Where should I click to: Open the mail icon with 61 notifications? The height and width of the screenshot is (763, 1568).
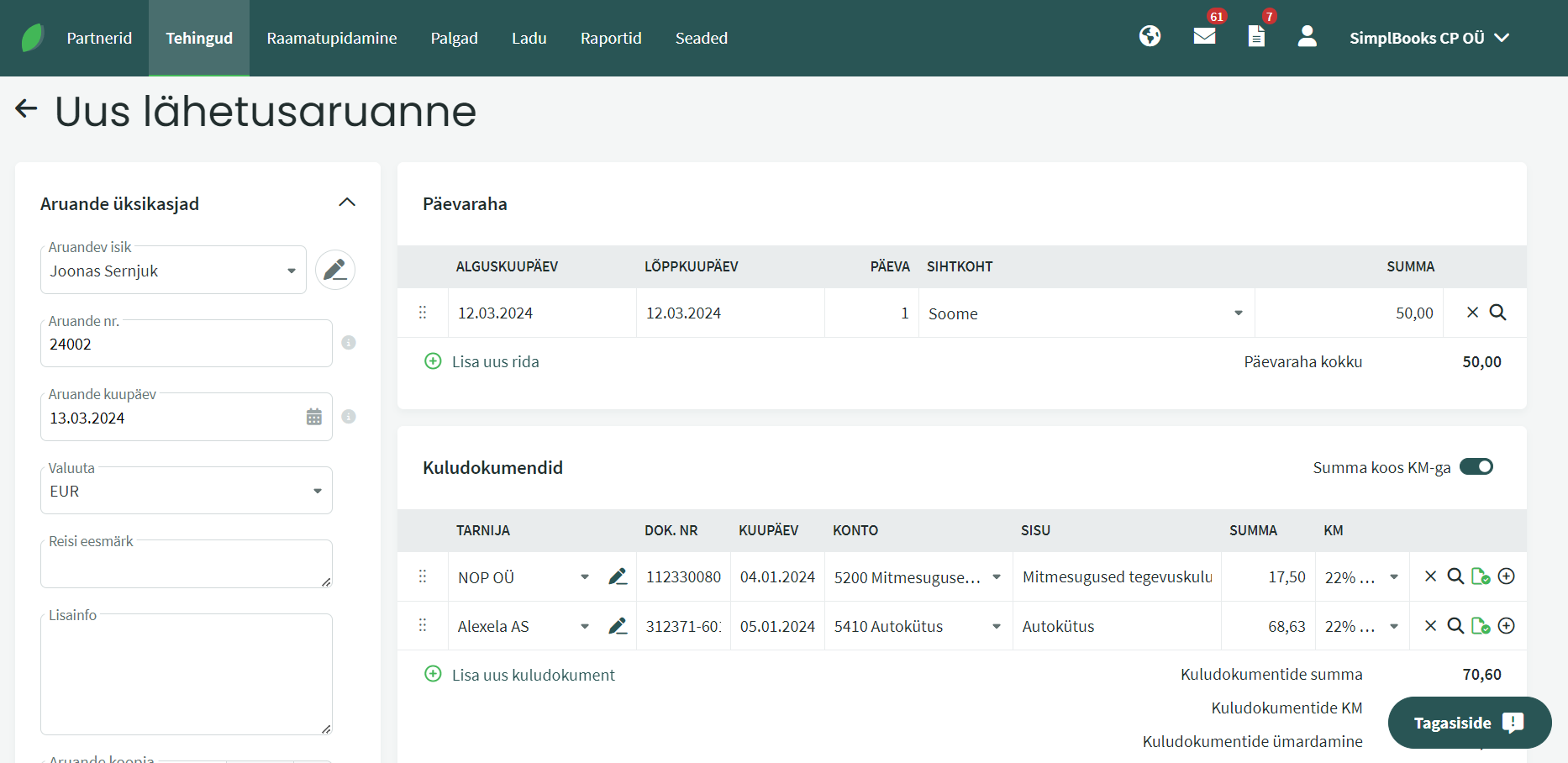1205,36
